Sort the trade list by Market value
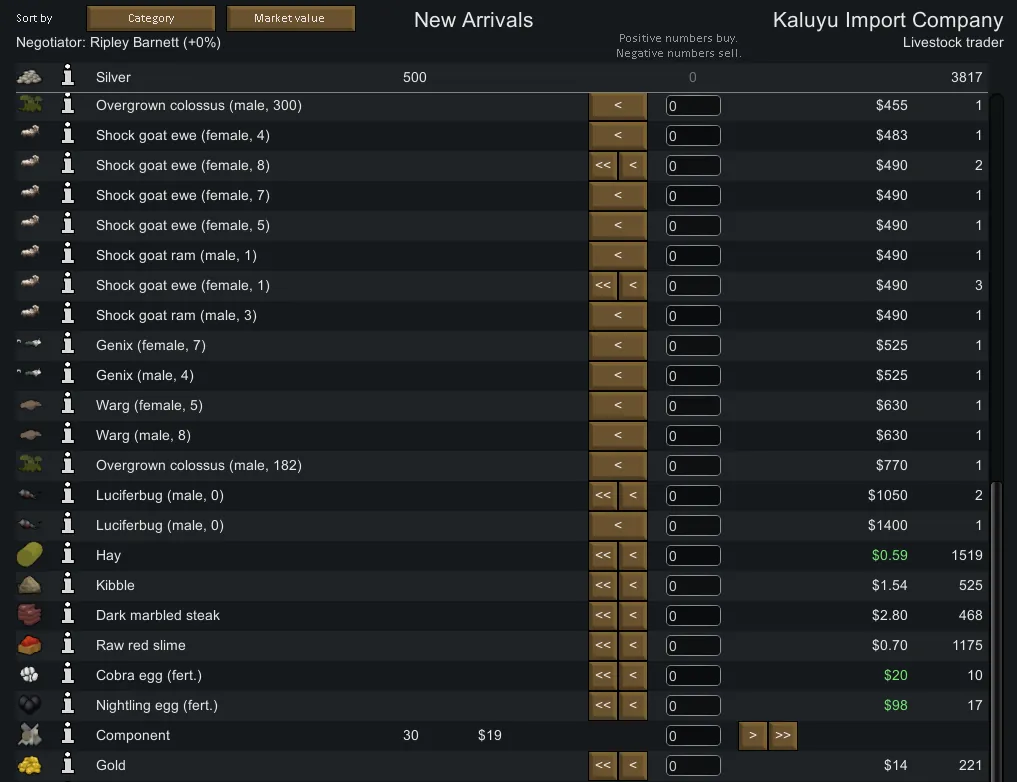Screen dimensions: 1017x782 pyautogui.click(x=290, y=18)
